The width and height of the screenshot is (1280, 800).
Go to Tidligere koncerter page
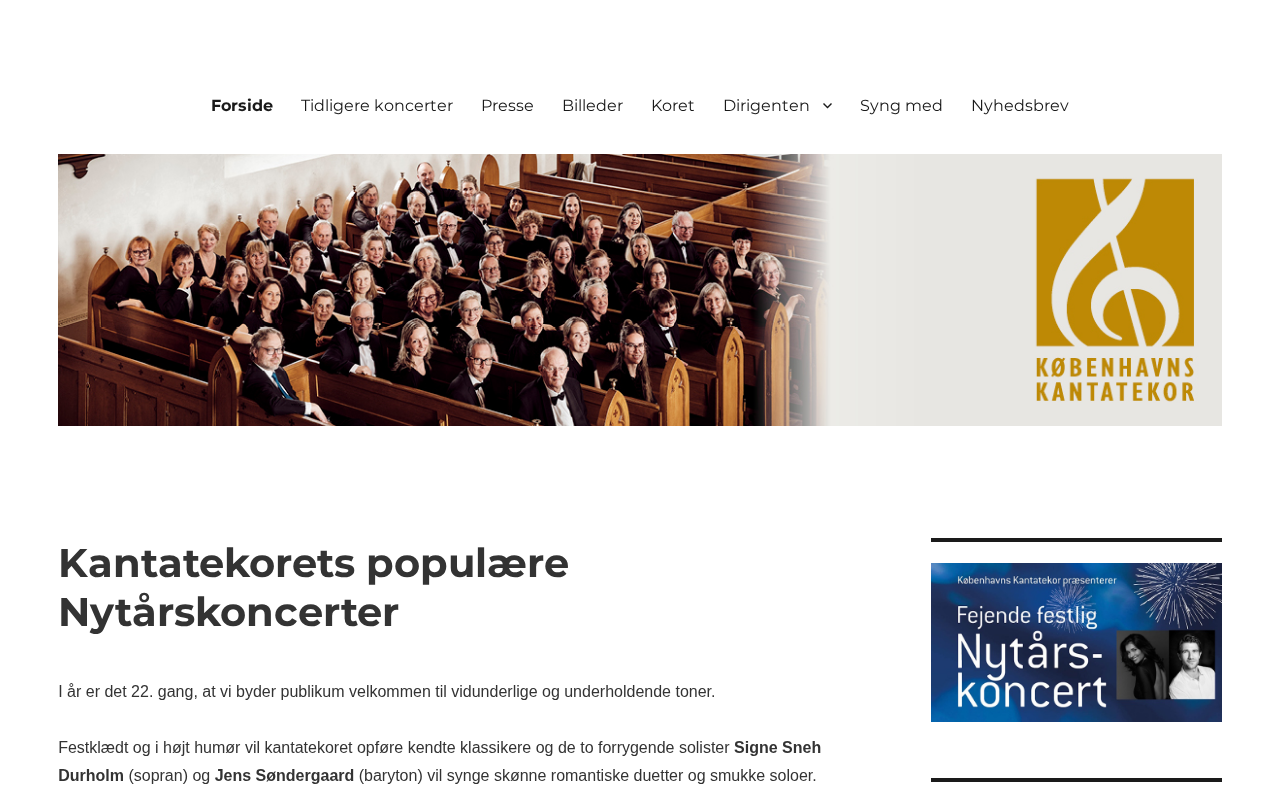[377, 106]
